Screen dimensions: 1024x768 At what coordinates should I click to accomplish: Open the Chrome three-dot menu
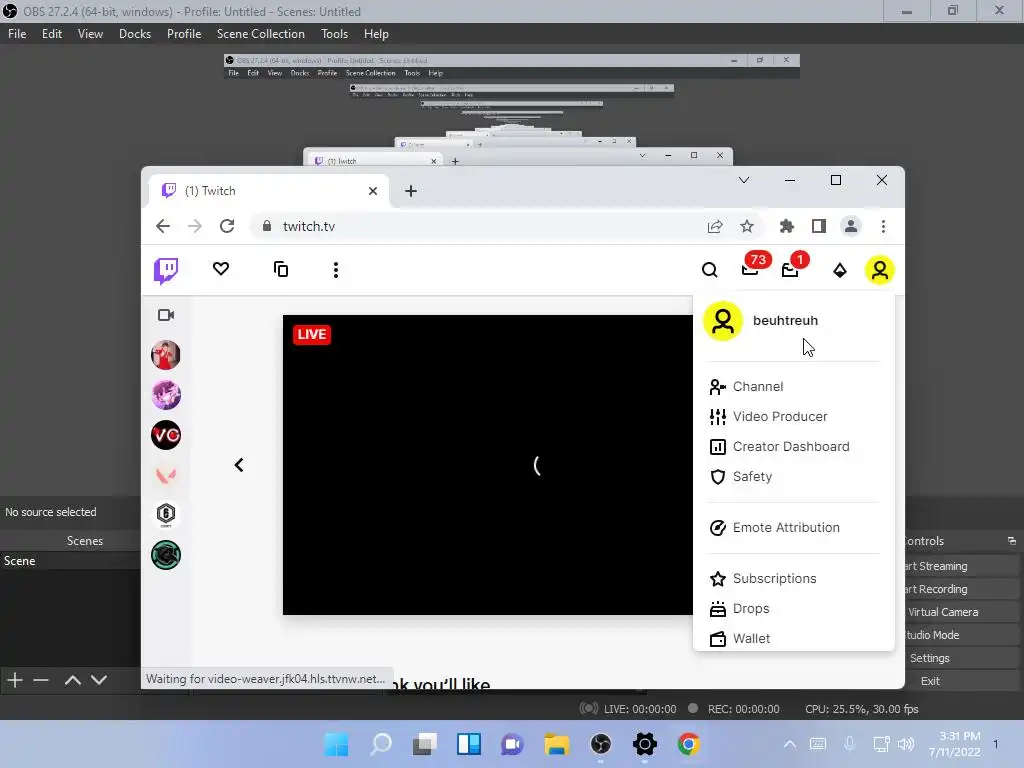tap(883, 226)
